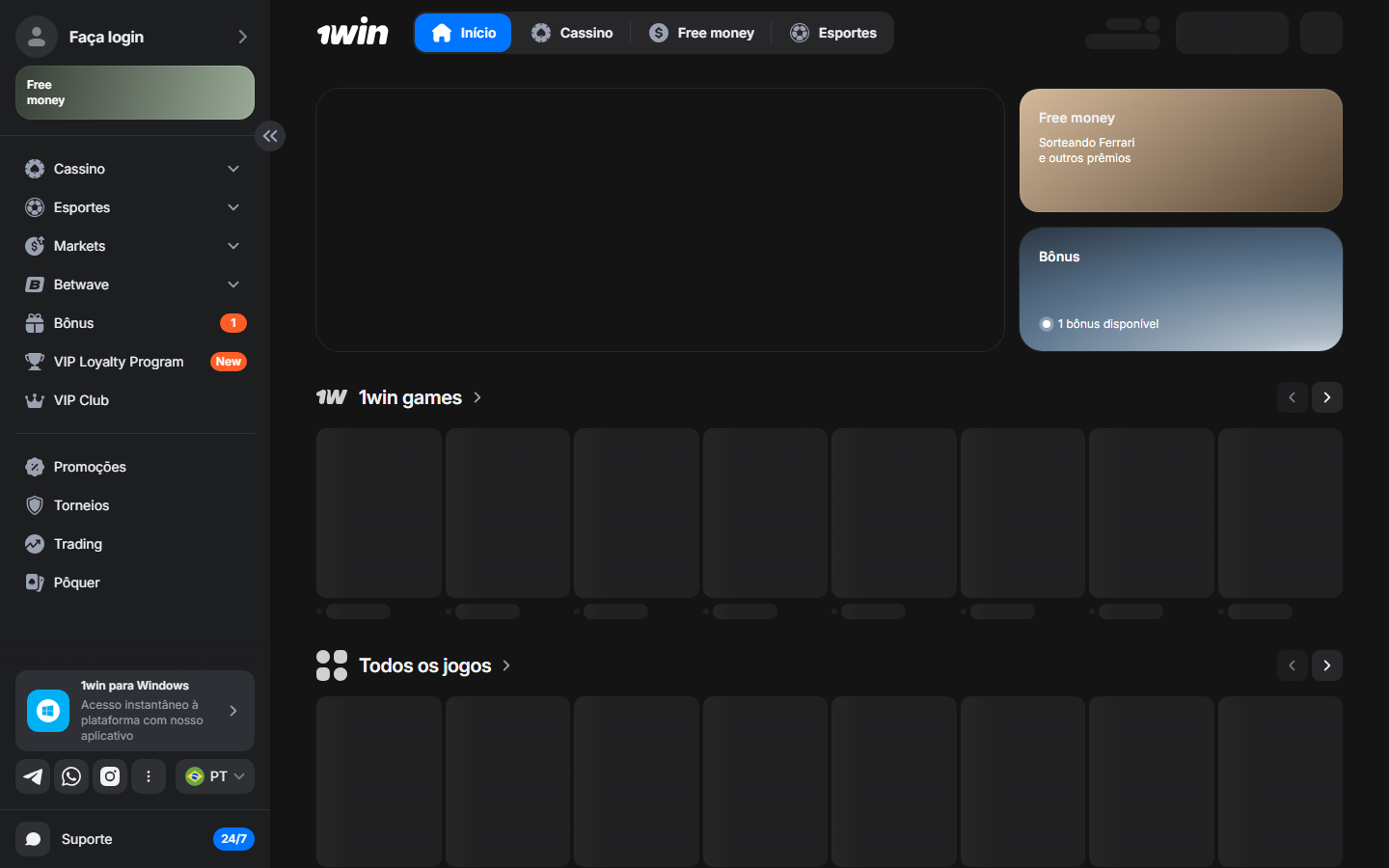Open Telegram social link icon
The height and width of the screenshot is (868, 1389).
33,776
